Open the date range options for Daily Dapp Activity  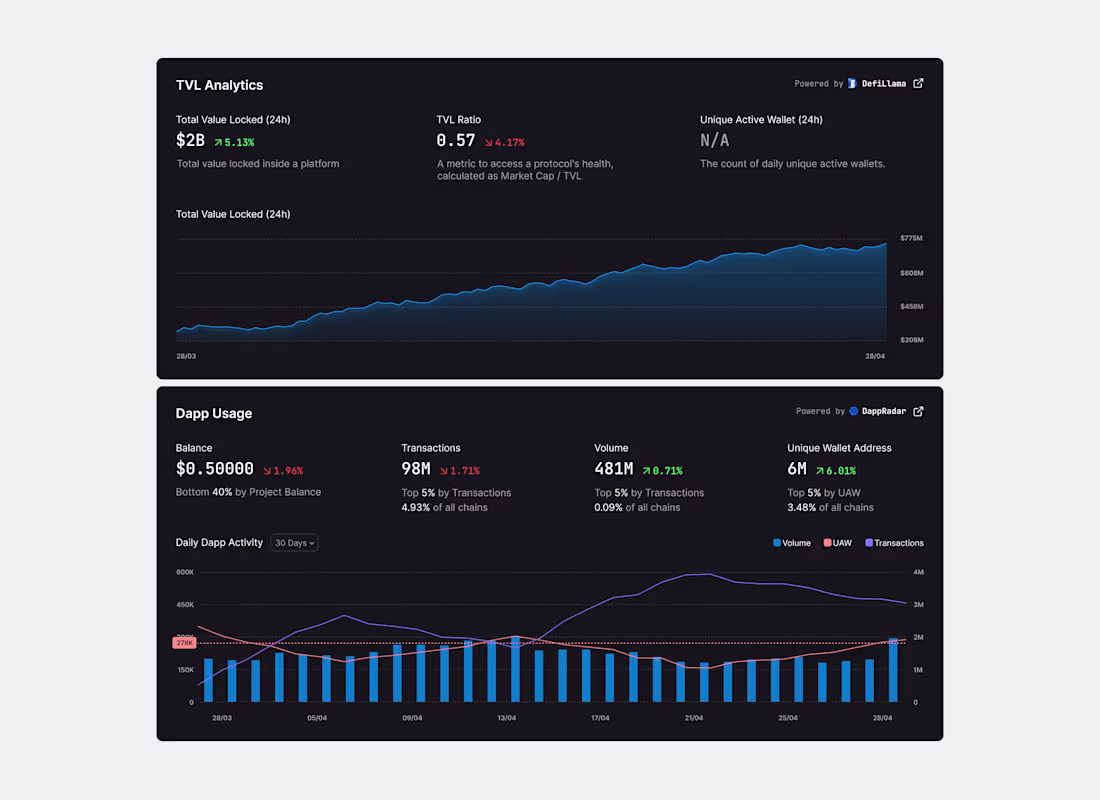click(x=293, y=542)
